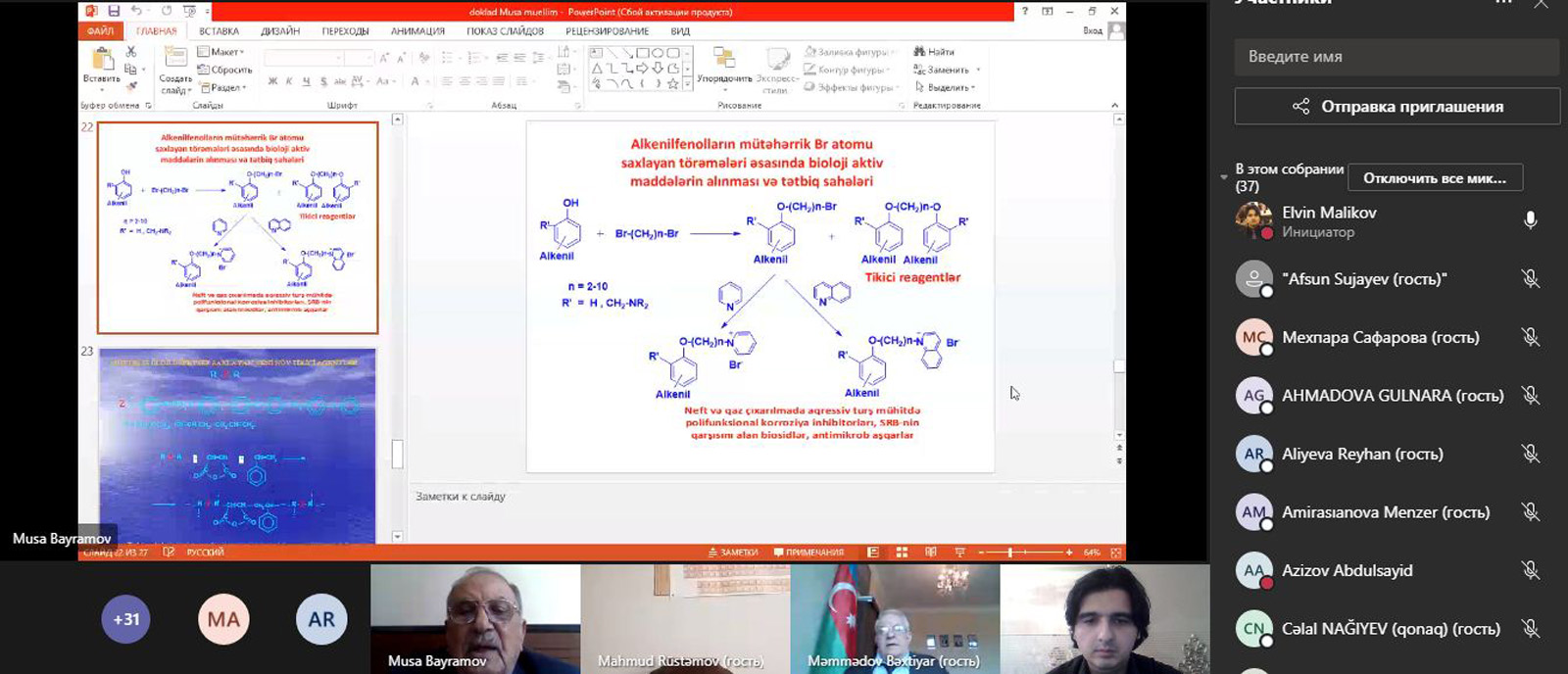Open the ВСТАВКА ribbon tab
The height and width of the screenshot is (674, 1568).
[x=219, y=31]
